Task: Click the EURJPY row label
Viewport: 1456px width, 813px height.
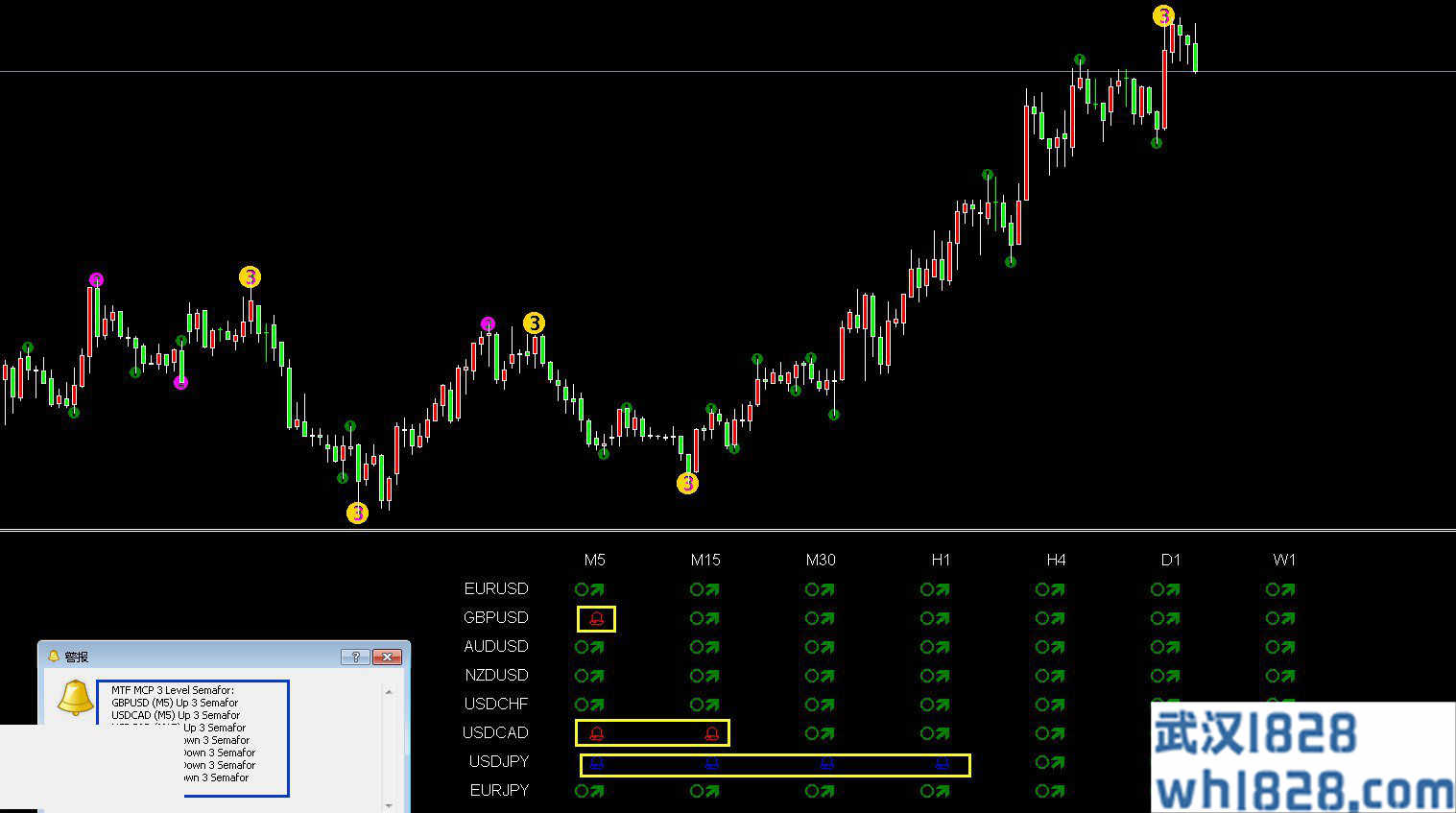Action: pos(499,790)
